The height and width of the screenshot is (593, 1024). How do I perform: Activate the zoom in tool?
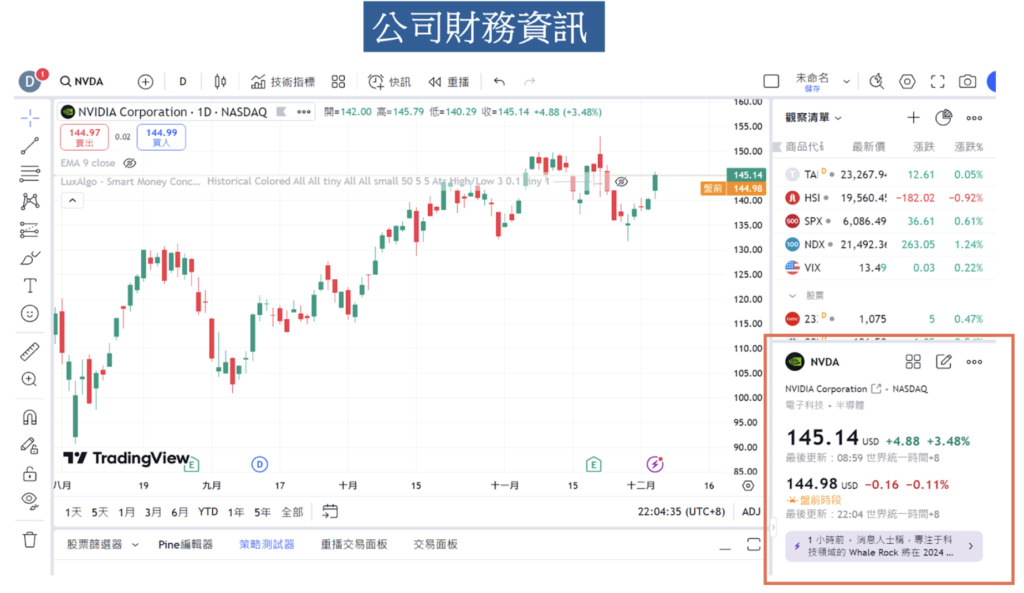click(29, 379)
